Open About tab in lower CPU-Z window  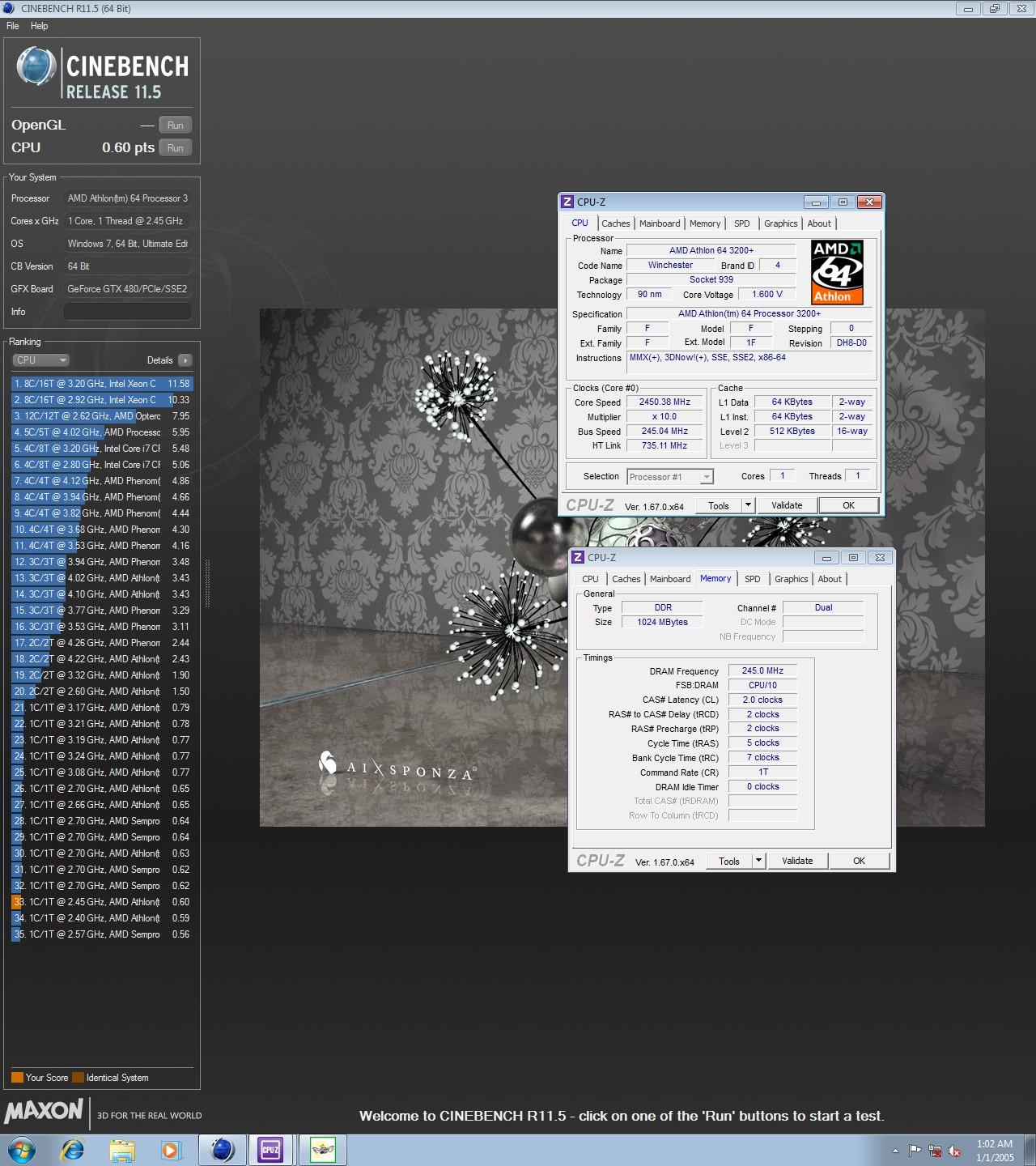(x=830, y=579)
